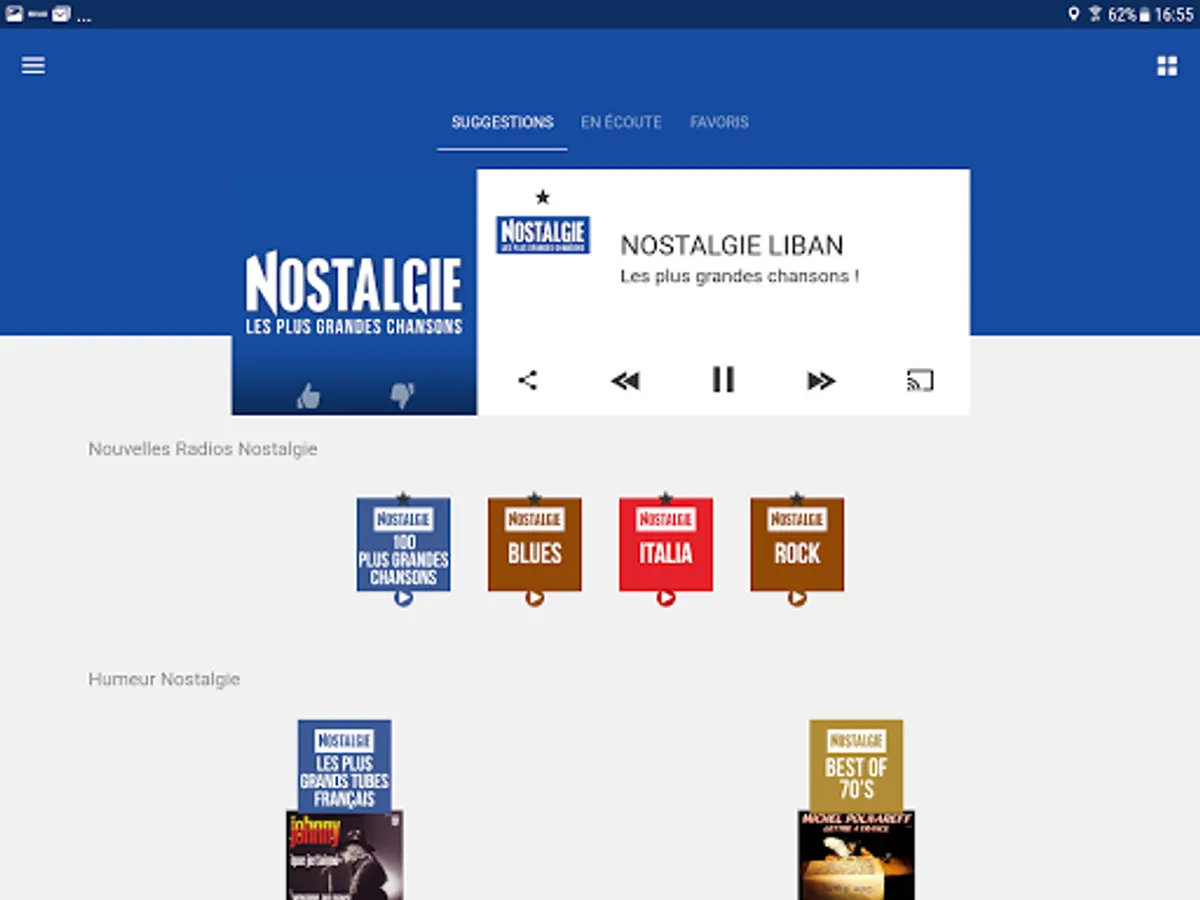Viewport: 1200px width, 900px height.
Task: Open the Nostalgie Rock radio tile
Action: [797, 545]
